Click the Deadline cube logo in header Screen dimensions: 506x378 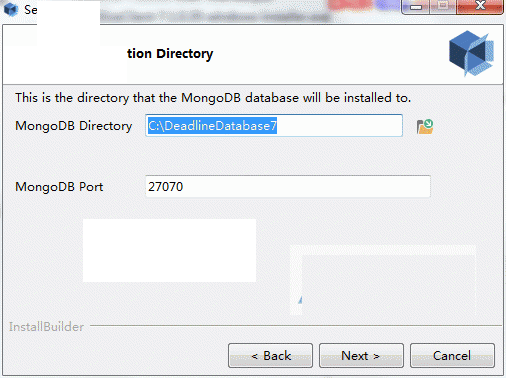471,53
